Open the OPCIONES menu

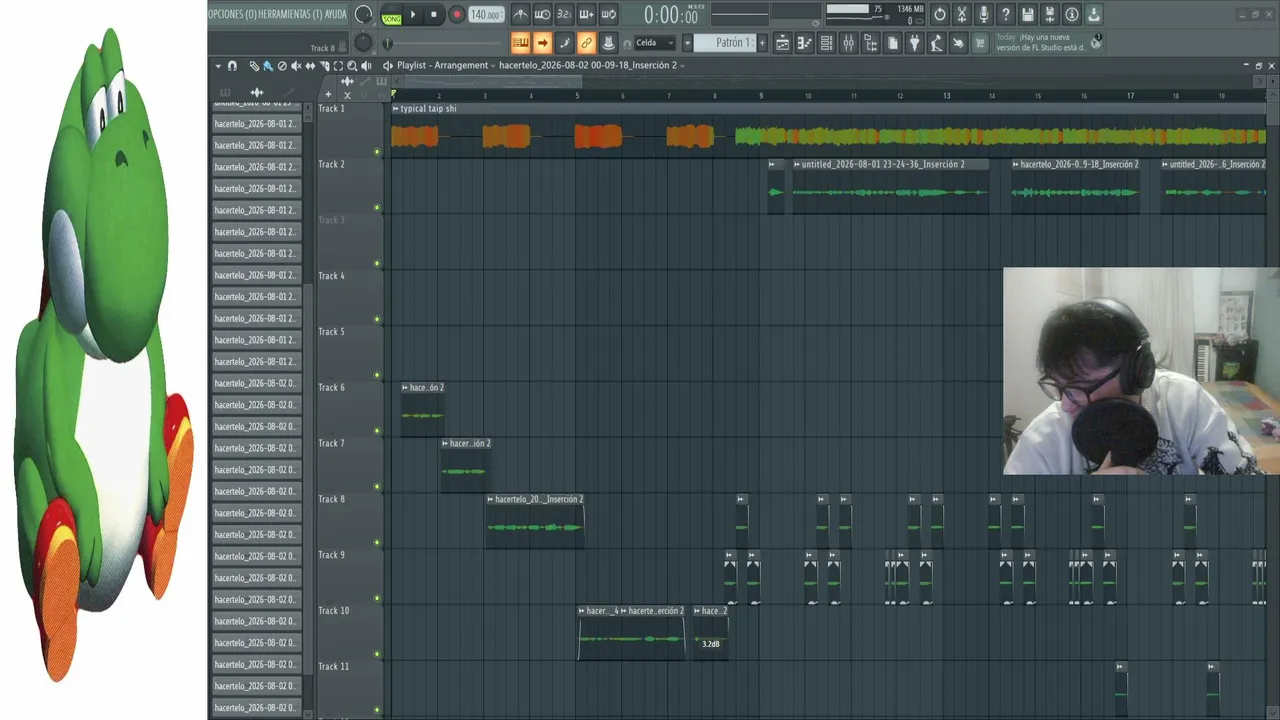[x=231, y=14]
